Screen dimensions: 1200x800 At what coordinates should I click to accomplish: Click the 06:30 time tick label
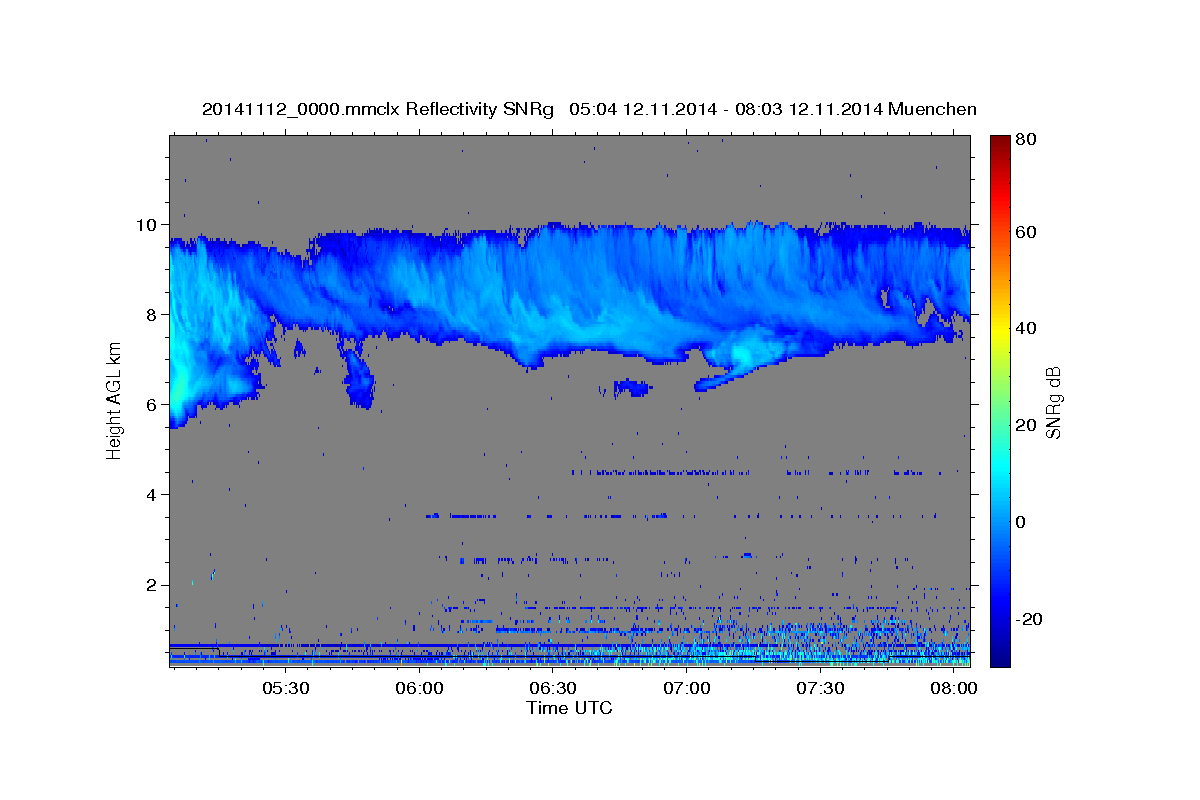tap(553, 689)
